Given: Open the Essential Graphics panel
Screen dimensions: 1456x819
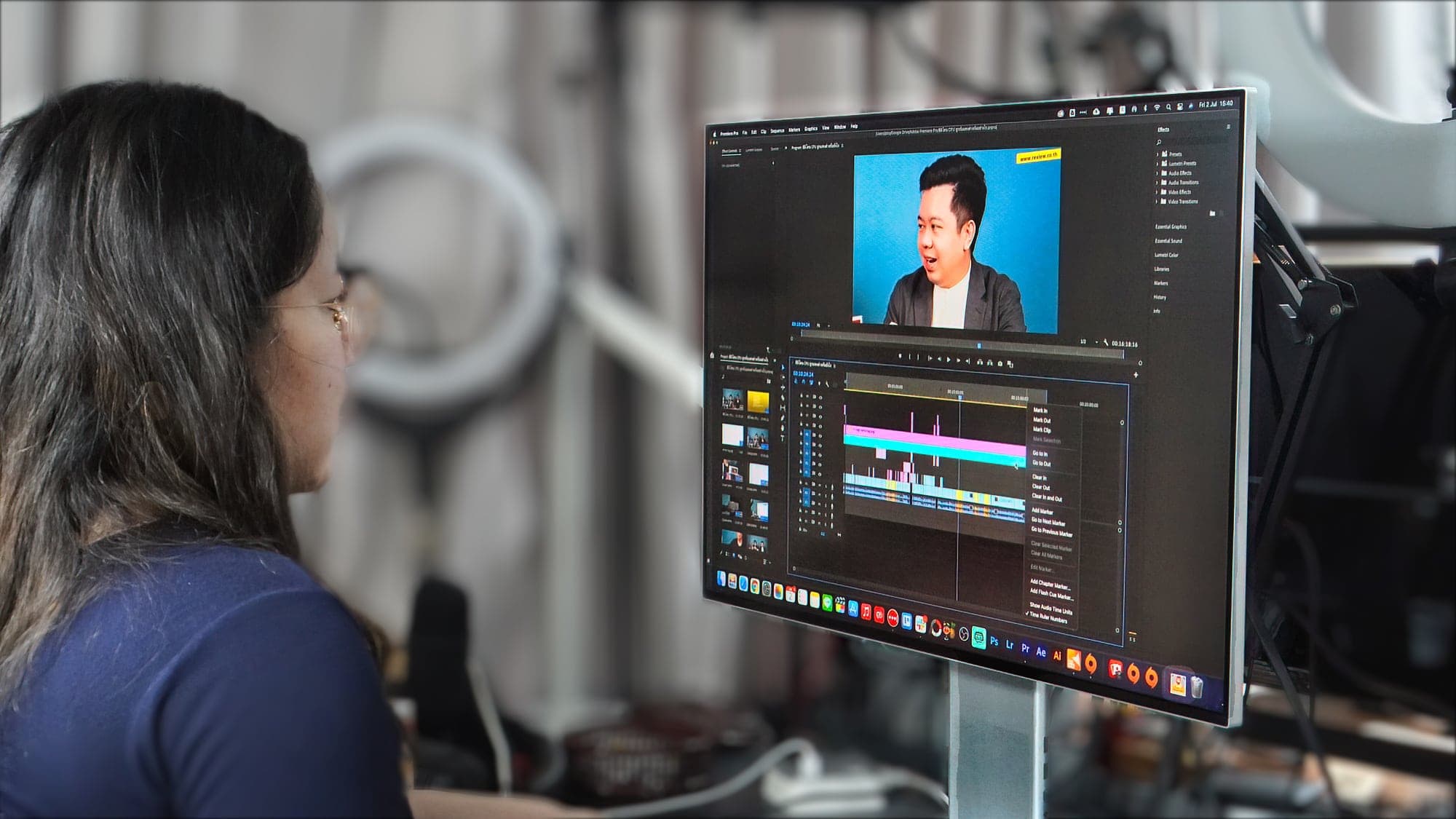Looking at the screenshot, I should [x=1171, y=226].
